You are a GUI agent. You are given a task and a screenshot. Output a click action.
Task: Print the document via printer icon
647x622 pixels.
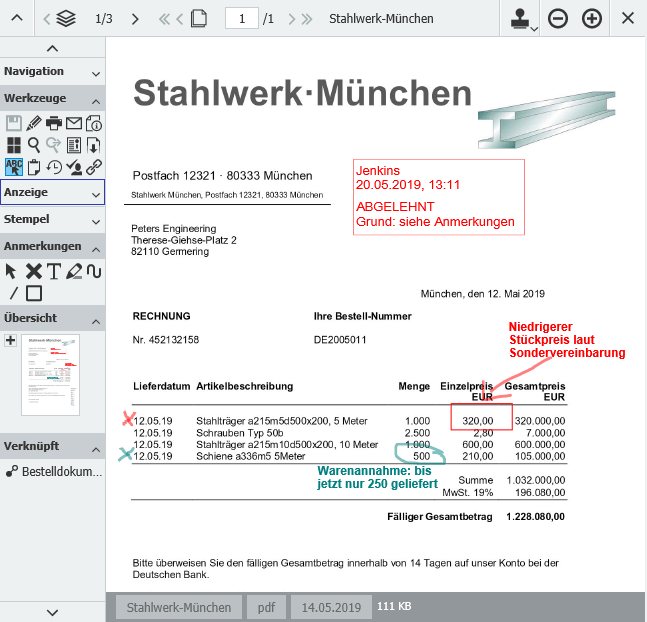coord(54,123)
